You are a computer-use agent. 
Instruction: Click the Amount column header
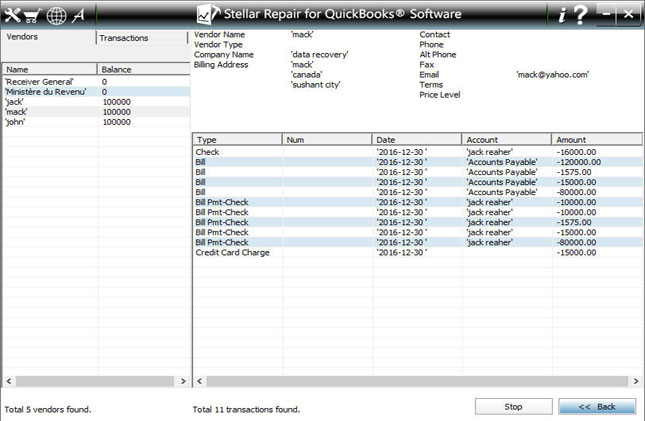596,140
